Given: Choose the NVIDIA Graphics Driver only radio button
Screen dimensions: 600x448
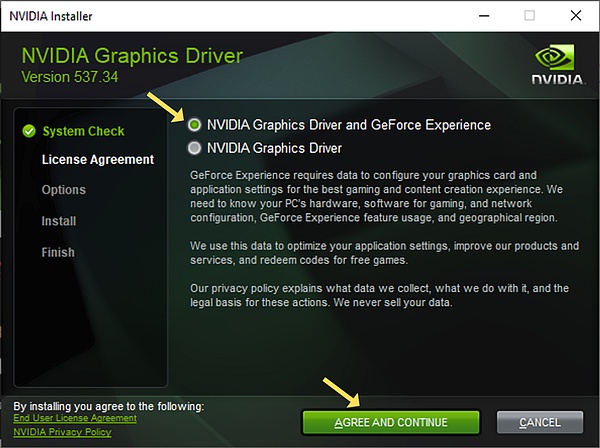Looking at the screenshot, I should (x=194, y=148).
